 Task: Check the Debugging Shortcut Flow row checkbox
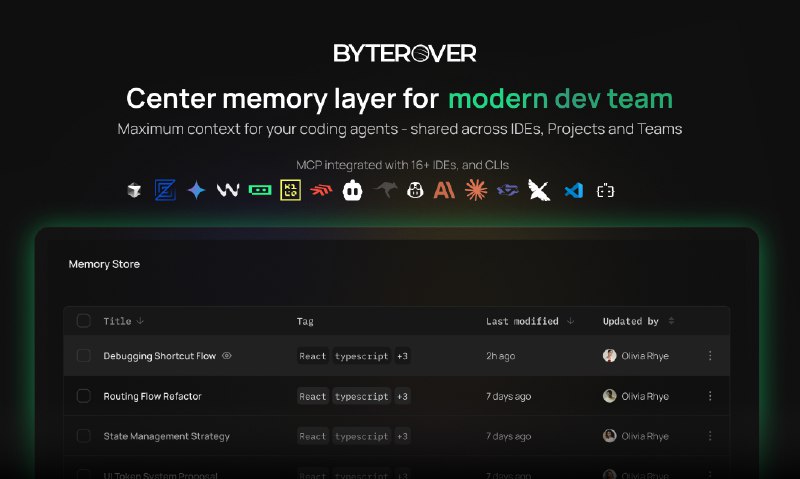coord(84,356)
